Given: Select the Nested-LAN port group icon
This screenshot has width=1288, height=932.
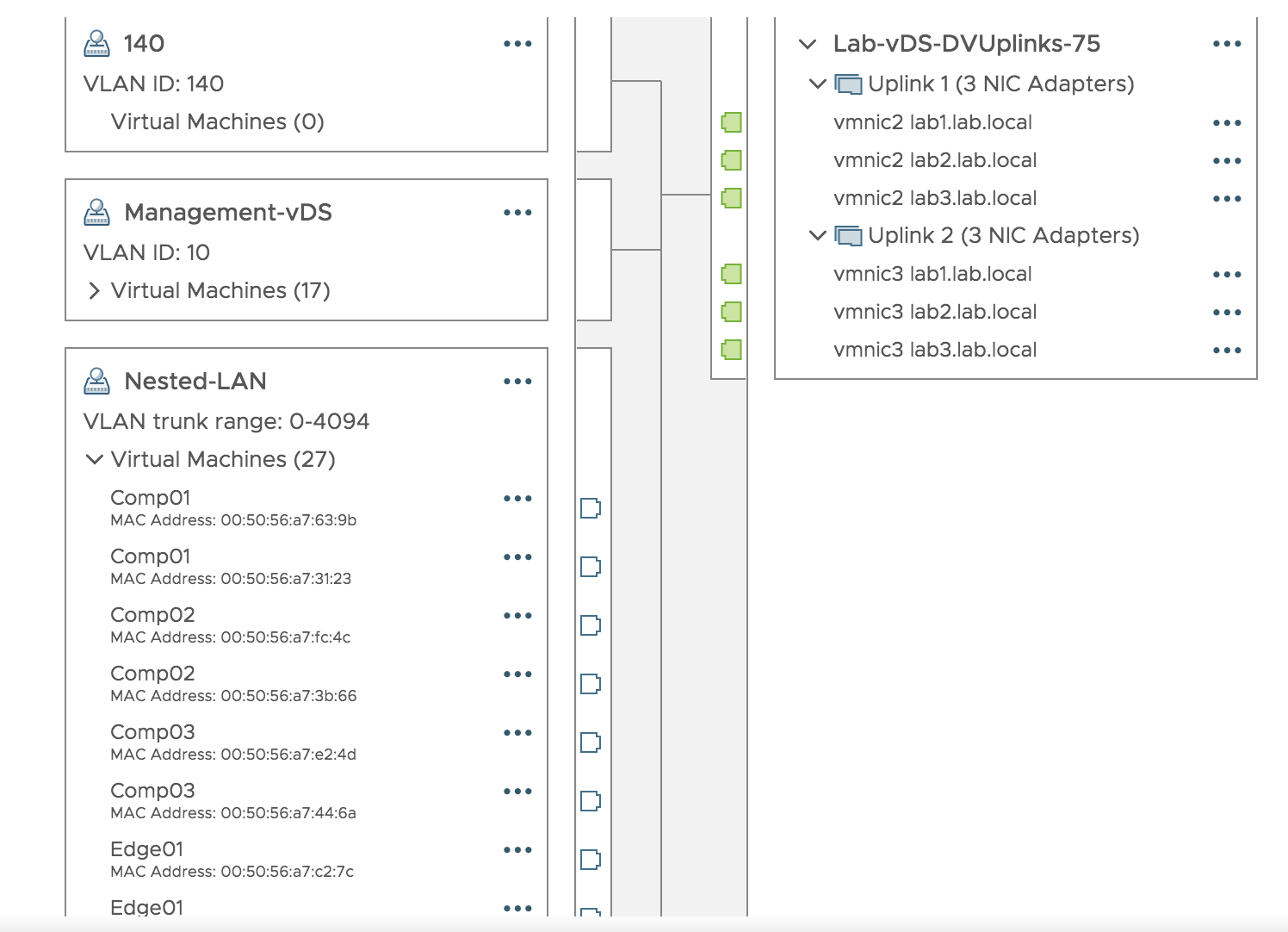Looking at the screenshot, I should pyautogui.click(x=96, y=379).
